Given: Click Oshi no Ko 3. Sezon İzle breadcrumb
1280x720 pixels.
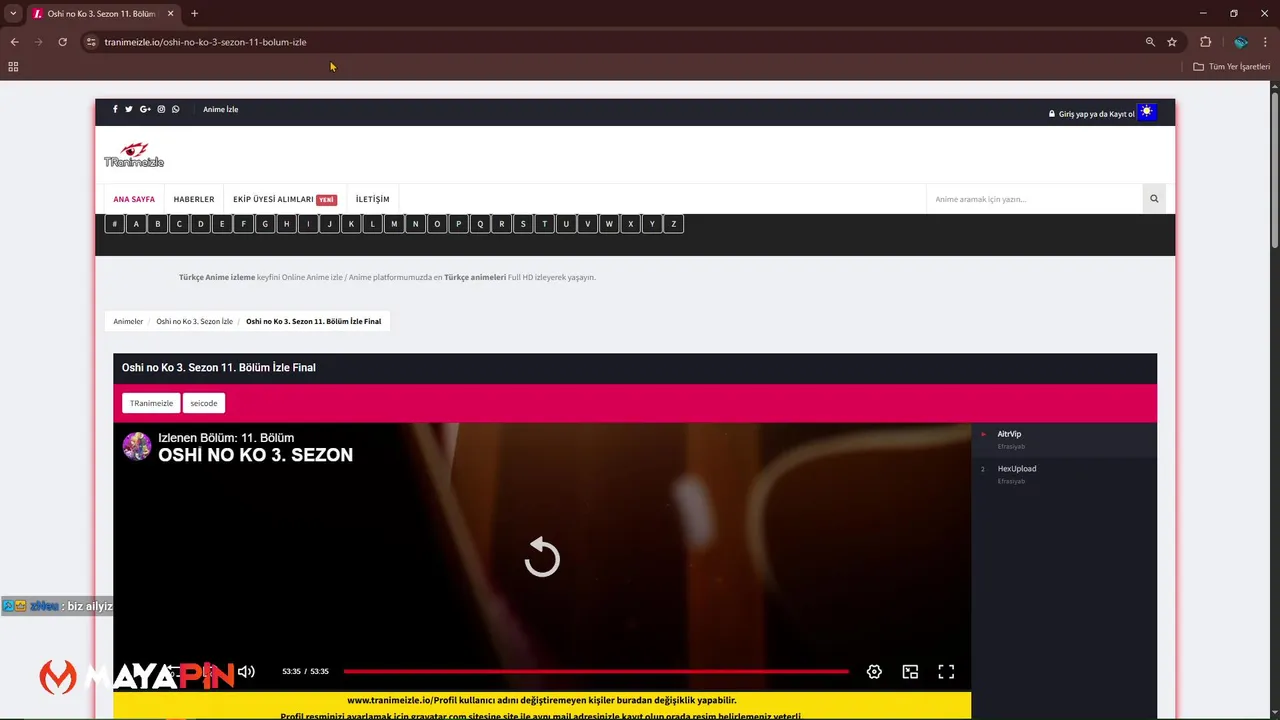Looking at the screenshot, I should point(195,321).
